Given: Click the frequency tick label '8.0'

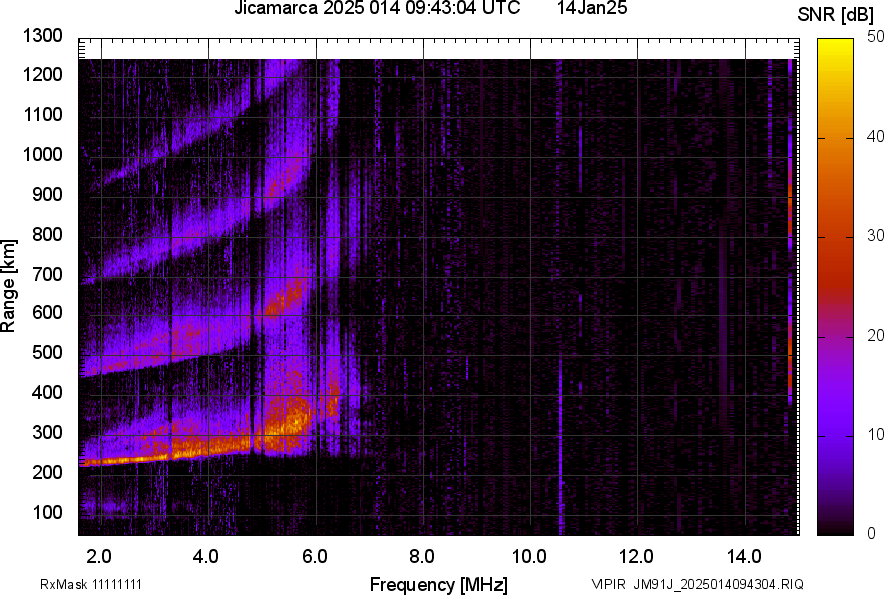Looking at the screenshot, I should (x=422, y=556).
